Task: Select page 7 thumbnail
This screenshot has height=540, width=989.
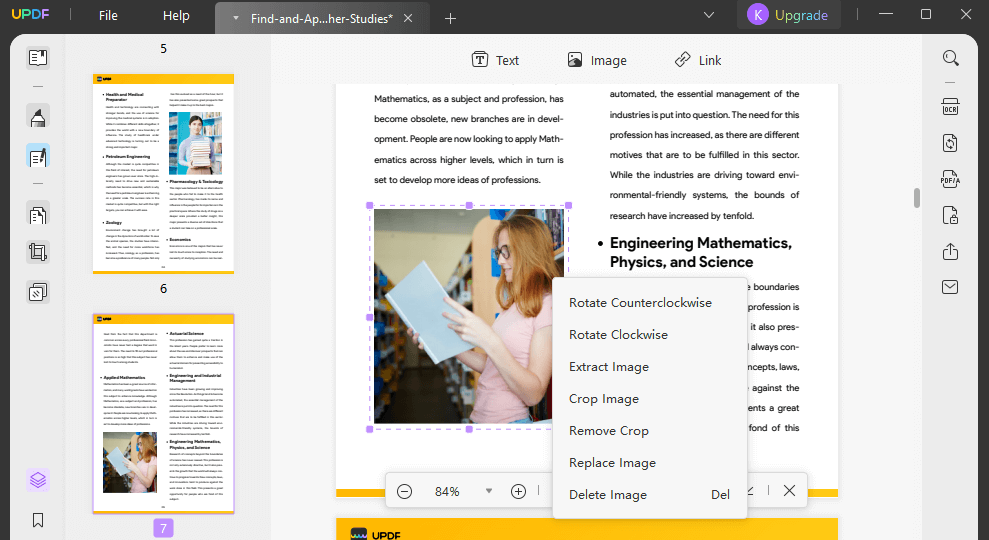Action: pyautogui.click(x=163, y=413)
